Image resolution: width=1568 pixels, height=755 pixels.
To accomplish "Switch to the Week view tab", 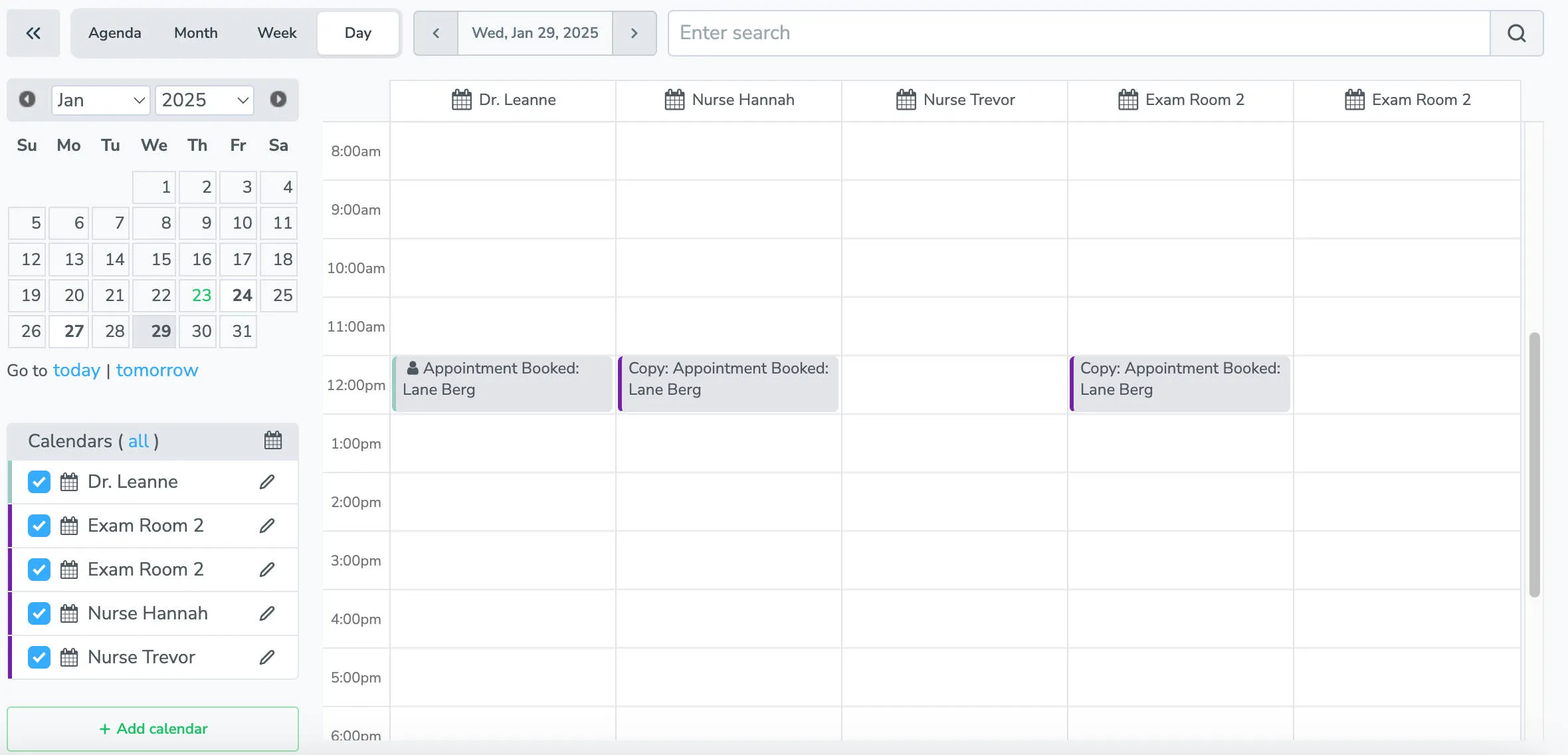I will click(x=277, y=33).
